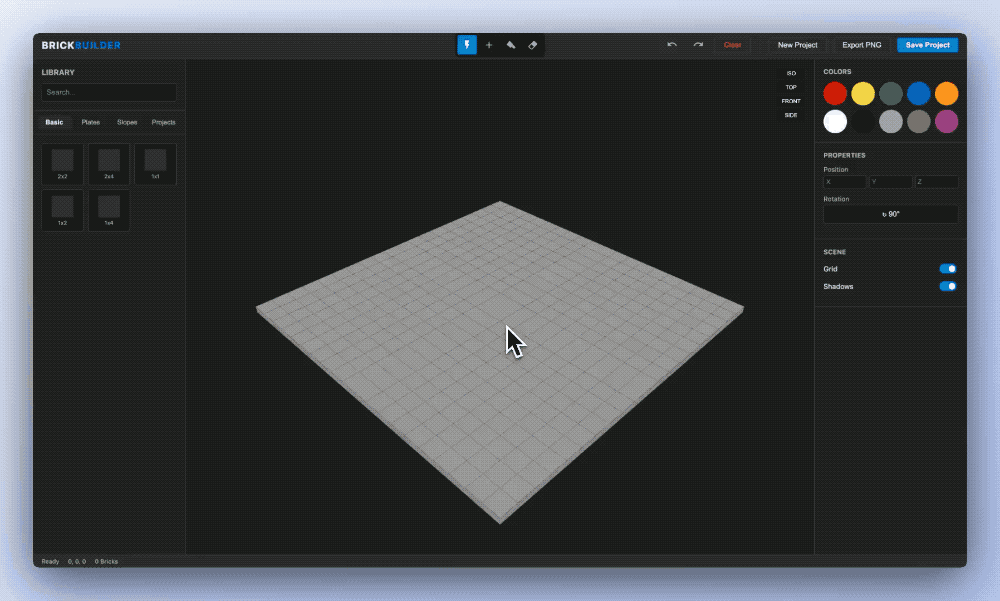Switch to the TOP camera view

[791, 87]
